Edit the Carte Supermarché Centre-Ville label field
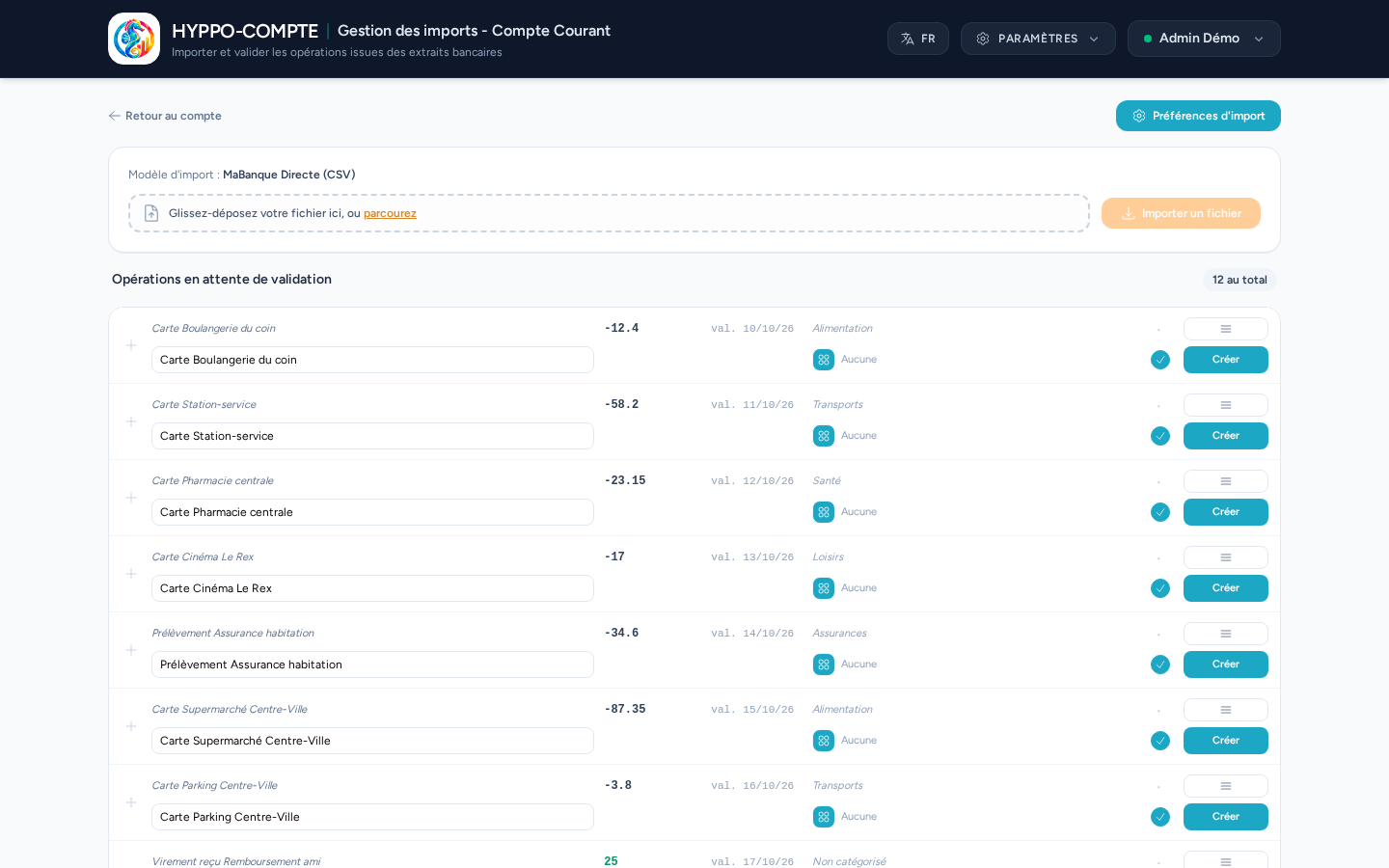Image resolution: width=1389 pixels, height=868 pixels. click(372, 741)
